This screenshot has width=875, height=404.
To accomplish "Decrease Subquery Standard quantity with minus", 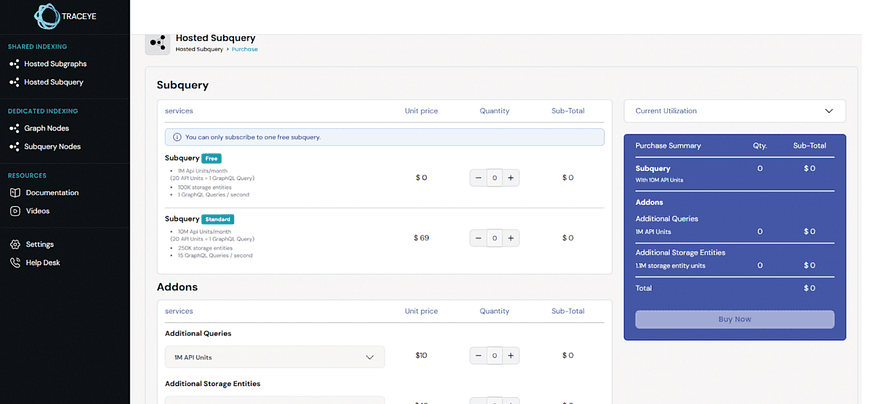I will (478, 238).
